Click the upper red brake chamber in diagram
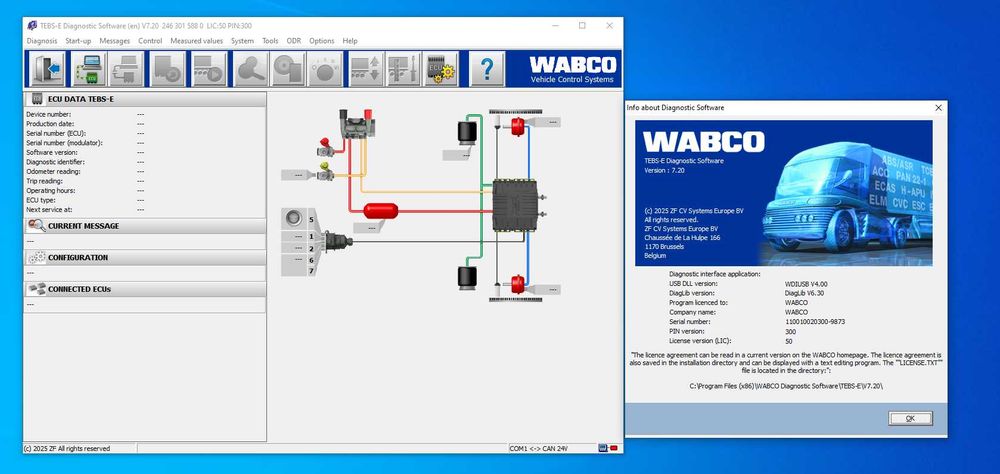 (517, 126)
